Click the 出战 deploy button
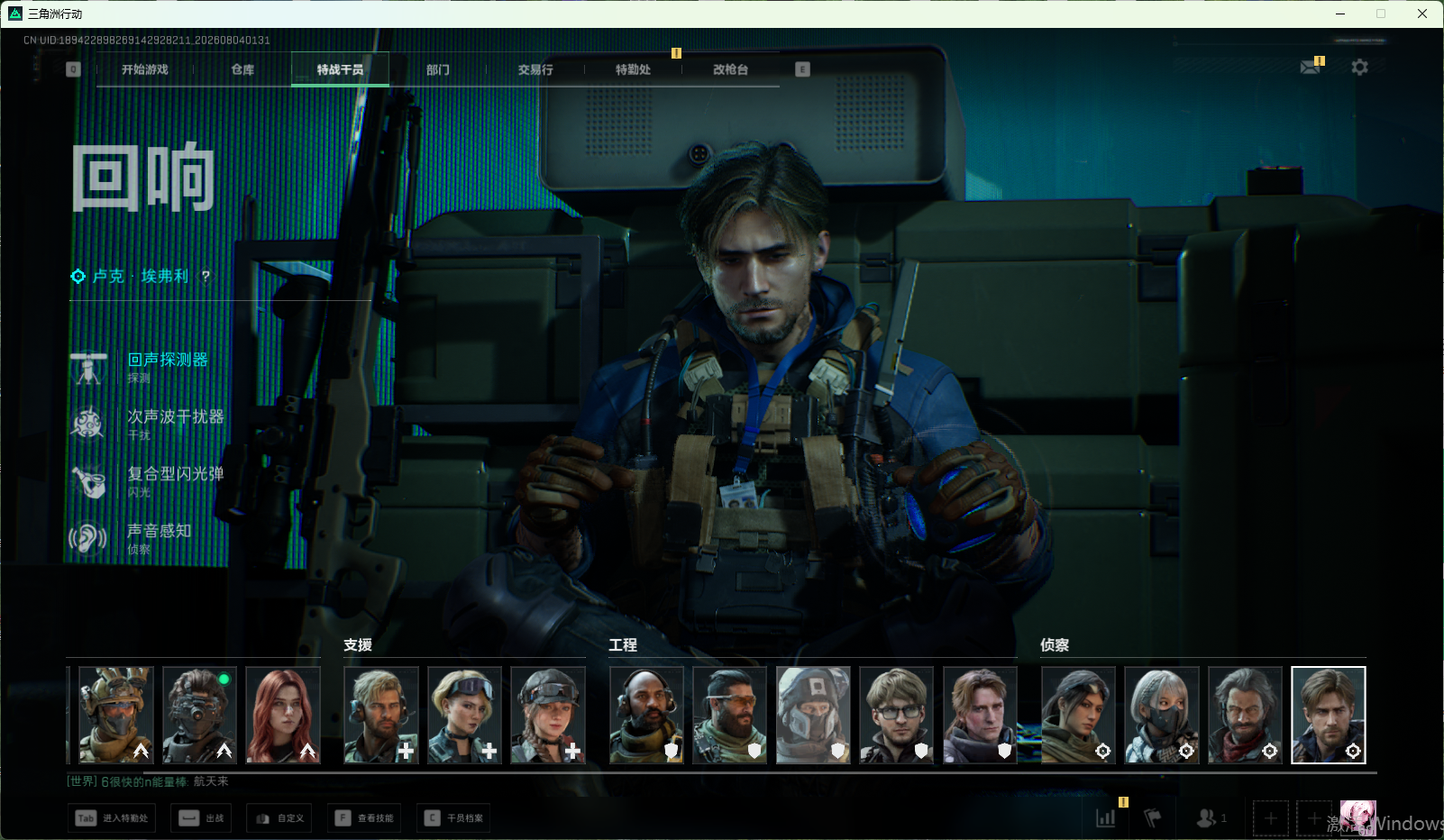This screenshot has width=1444, height=840. tap(201, 818)
